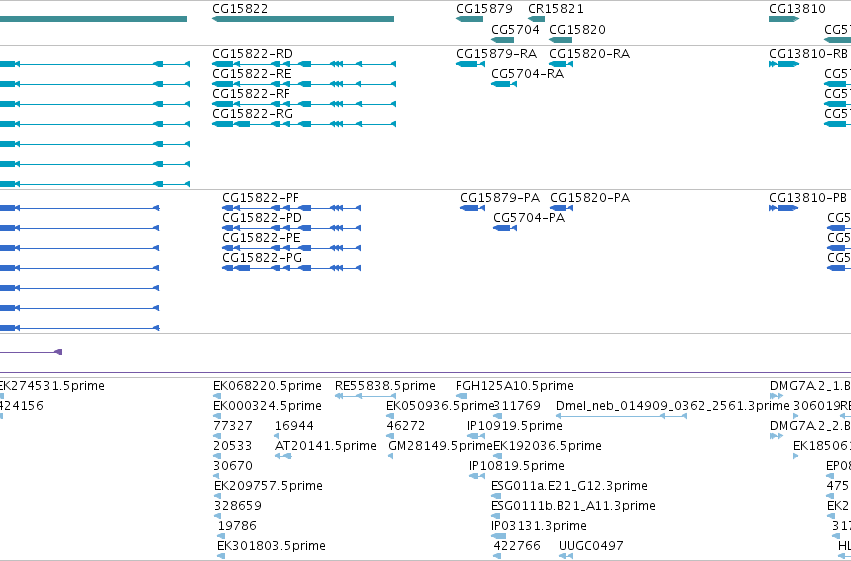
Task: Select protein CG15822-PE
Action: tap(291, 248)
